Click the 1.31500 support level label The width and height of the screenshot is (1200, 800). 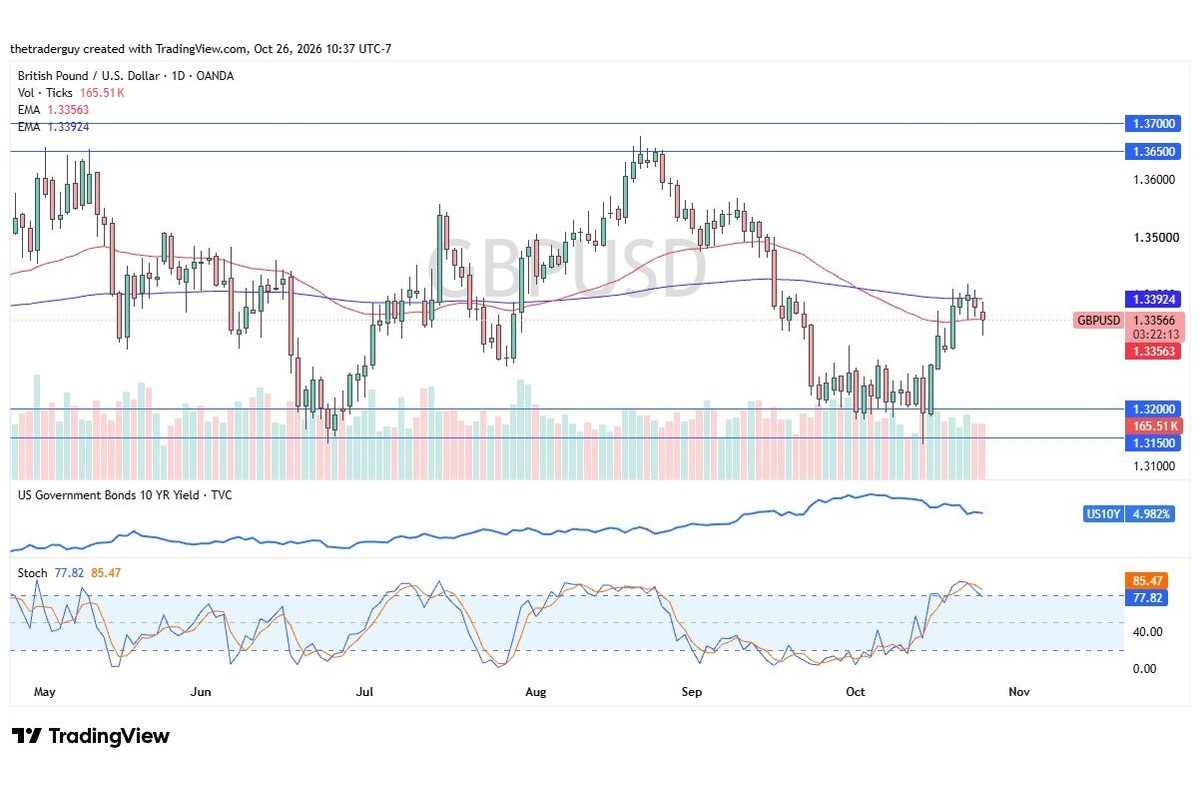(x=1155, y=441)
